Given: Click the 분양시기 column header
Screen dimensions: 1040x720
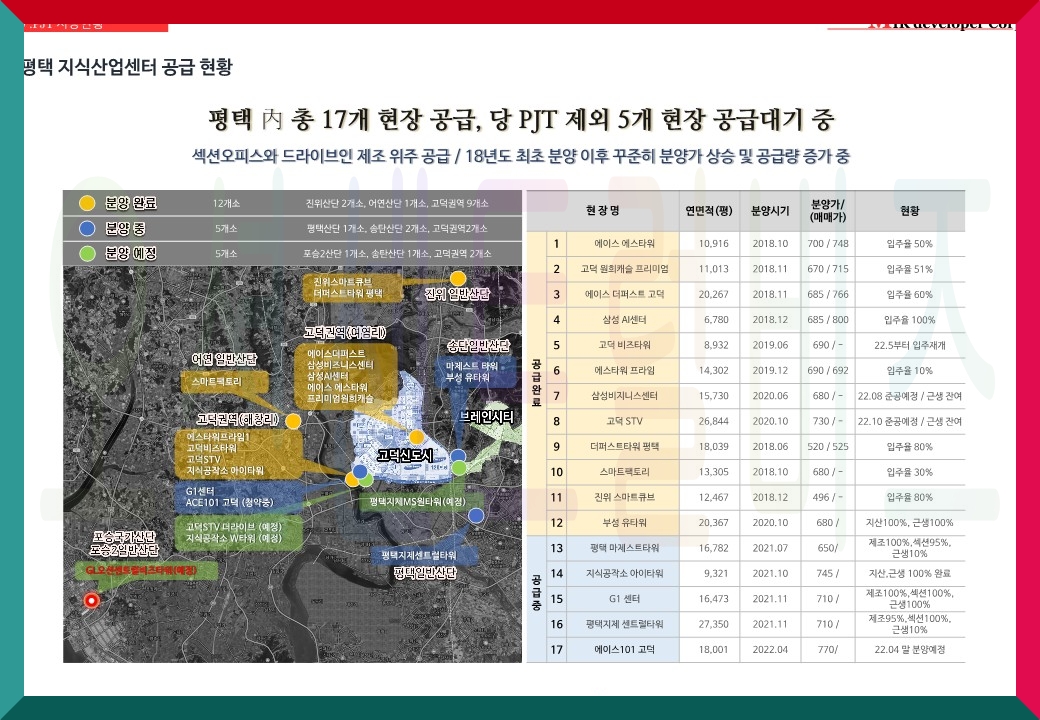Looking at the screenshot, I should (x=770, y=211).
